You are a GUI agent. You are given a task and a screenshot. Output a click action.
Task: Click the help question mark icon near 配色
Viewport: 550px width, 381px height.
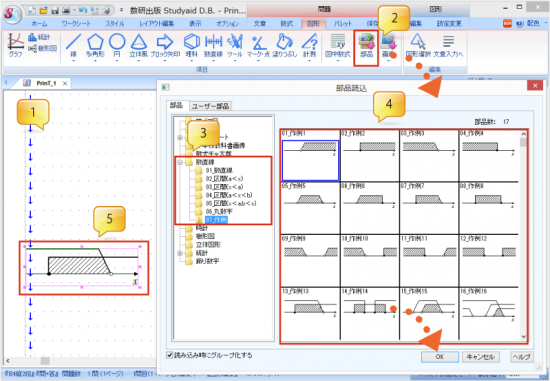(x=520, y=23)
